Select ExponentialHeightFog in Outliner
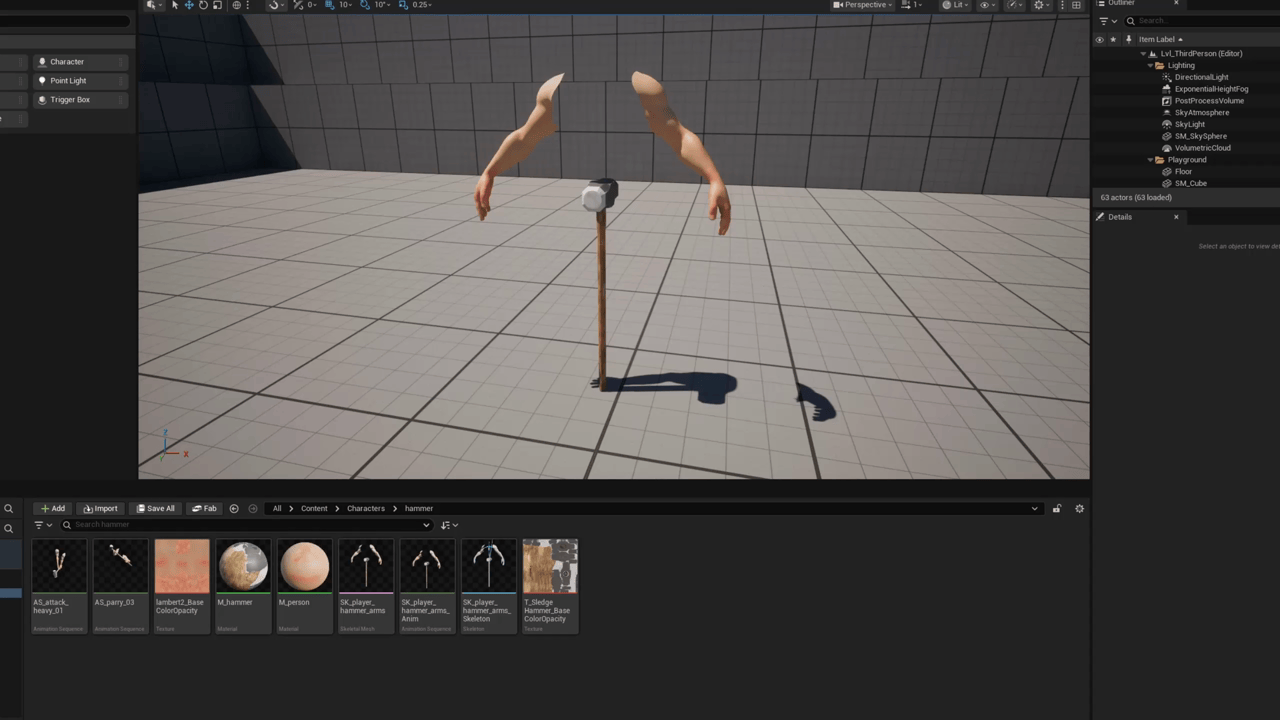This screenshot has width=1280, height=720. point(1211,89)
